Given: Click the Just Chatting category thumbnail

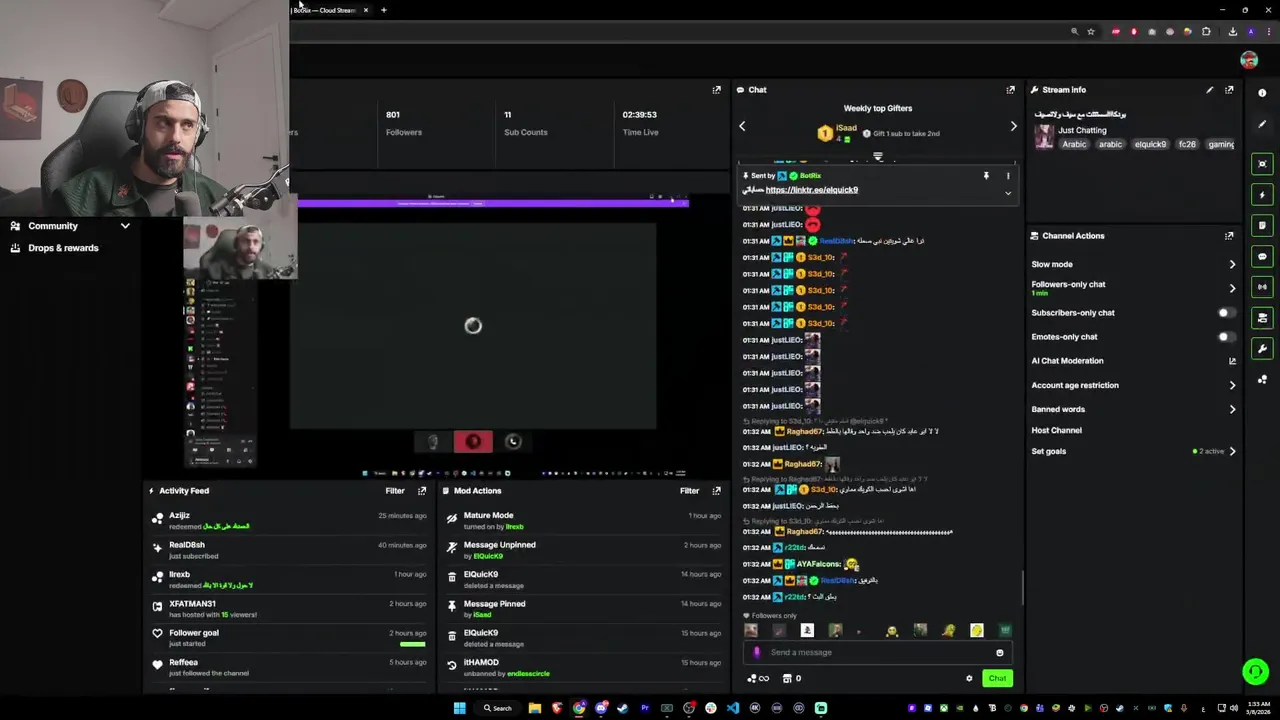Looking at the screenshot, I should click(1044, 137).
